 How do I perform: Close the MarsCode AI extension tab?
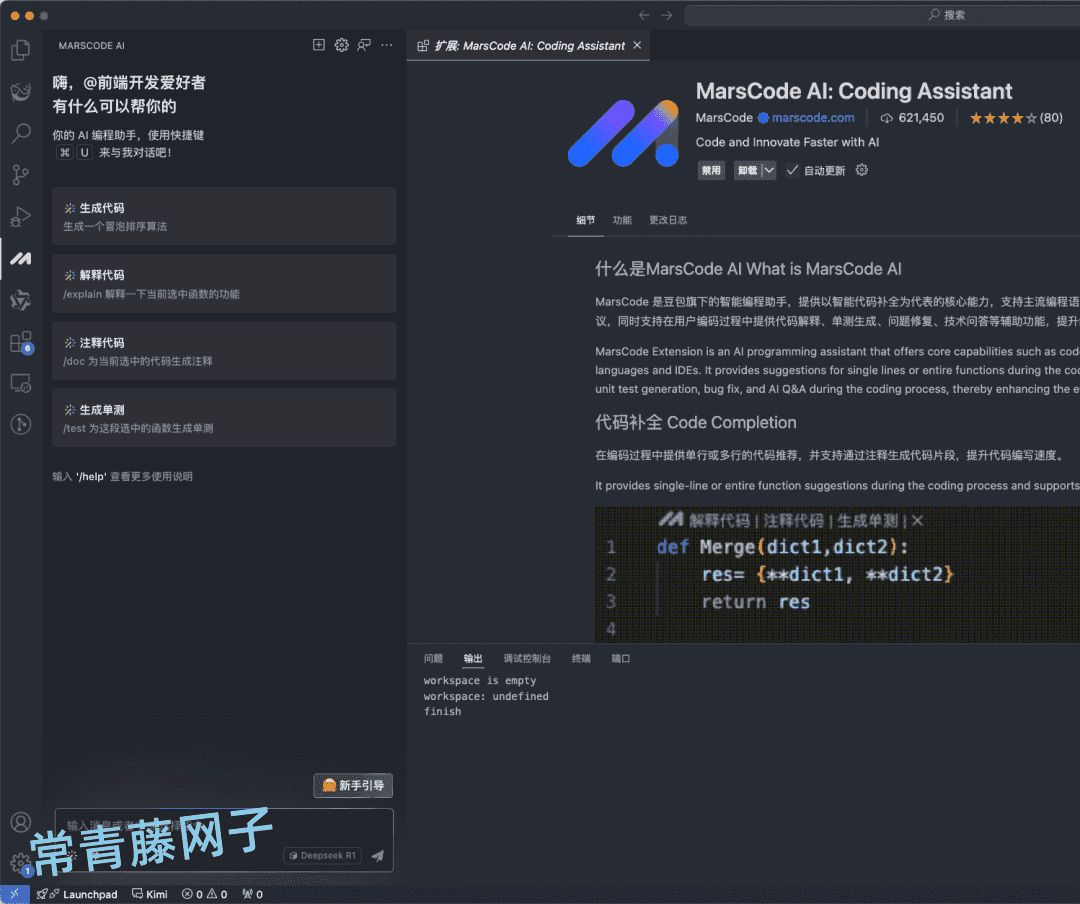tap(637, 45)
